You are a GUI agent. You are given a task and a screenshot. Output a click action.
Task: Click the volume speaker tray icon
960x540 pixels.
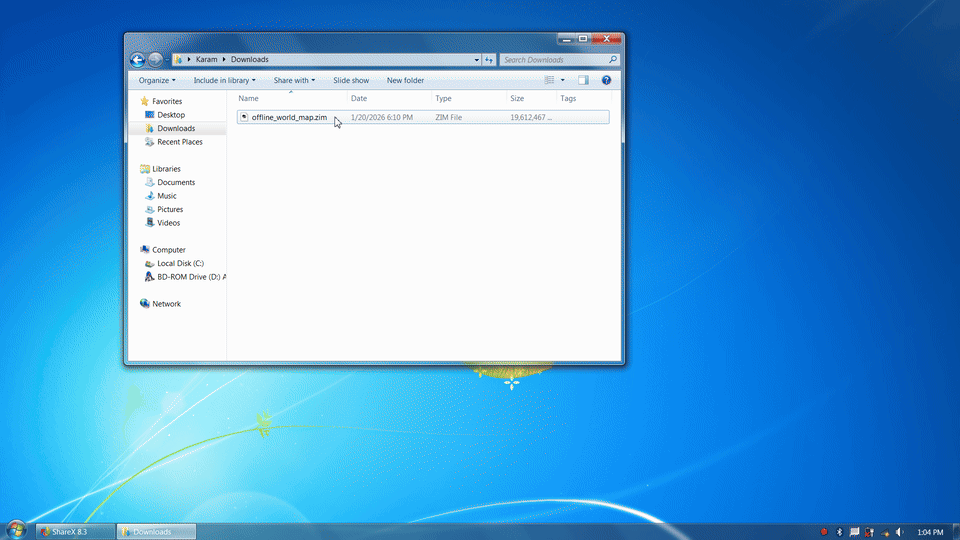(899, 532)
